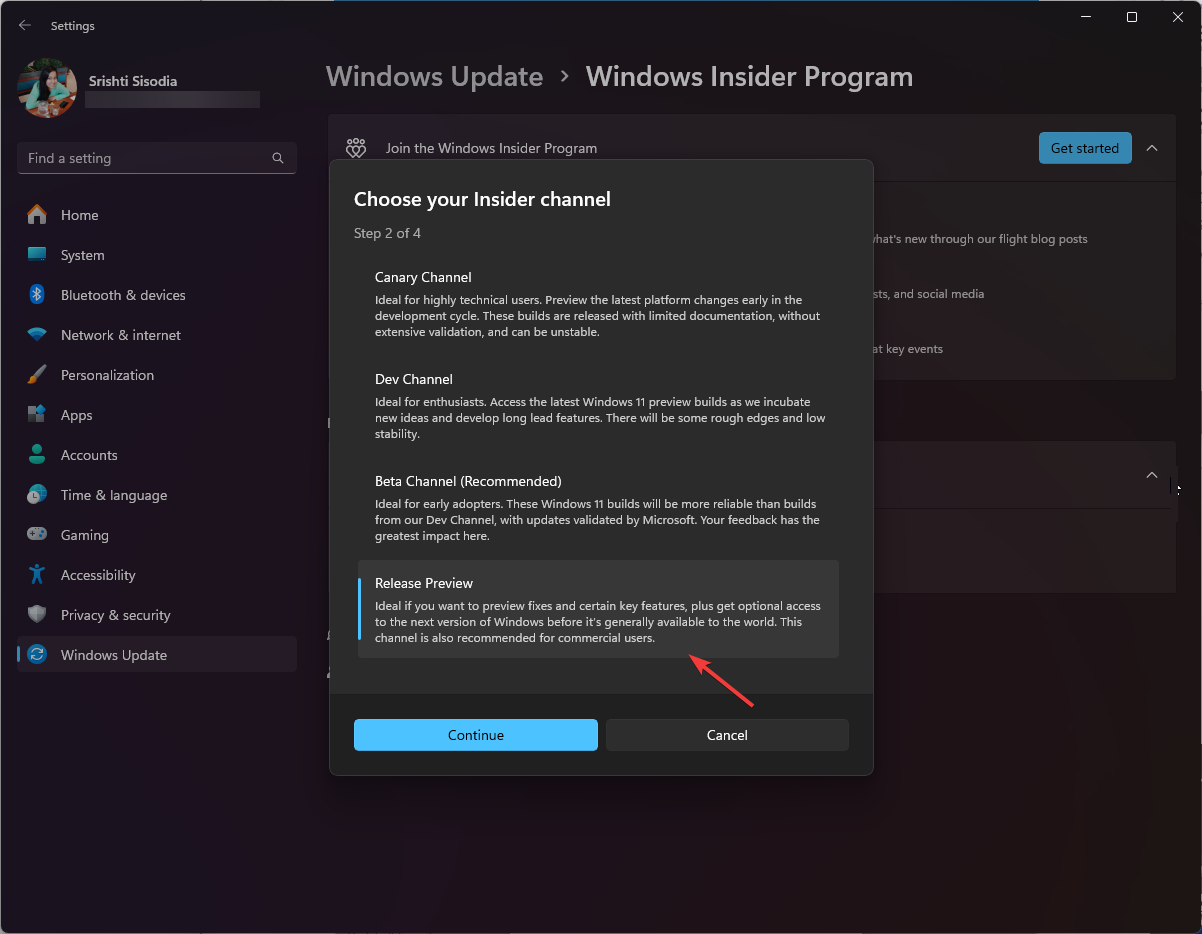The width and height of the screenshot is (1202, 934).
Task: Open Bluetooth & devices settings
Action: [x=124, y=295]
